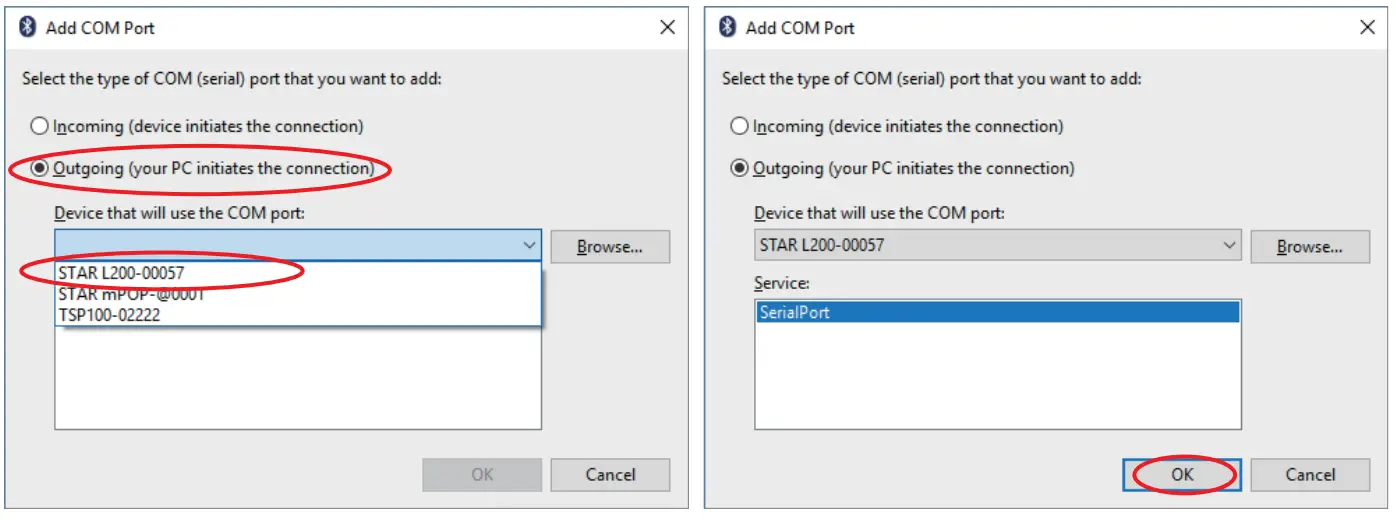Open STAR L200-00057 dropdown in right dialog
This screenshot has width=1396, height=520.
tap(998, 246)
